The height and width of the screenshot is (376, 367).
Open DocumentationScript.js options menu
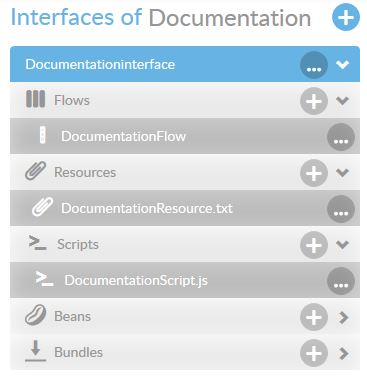click(341, 281)
